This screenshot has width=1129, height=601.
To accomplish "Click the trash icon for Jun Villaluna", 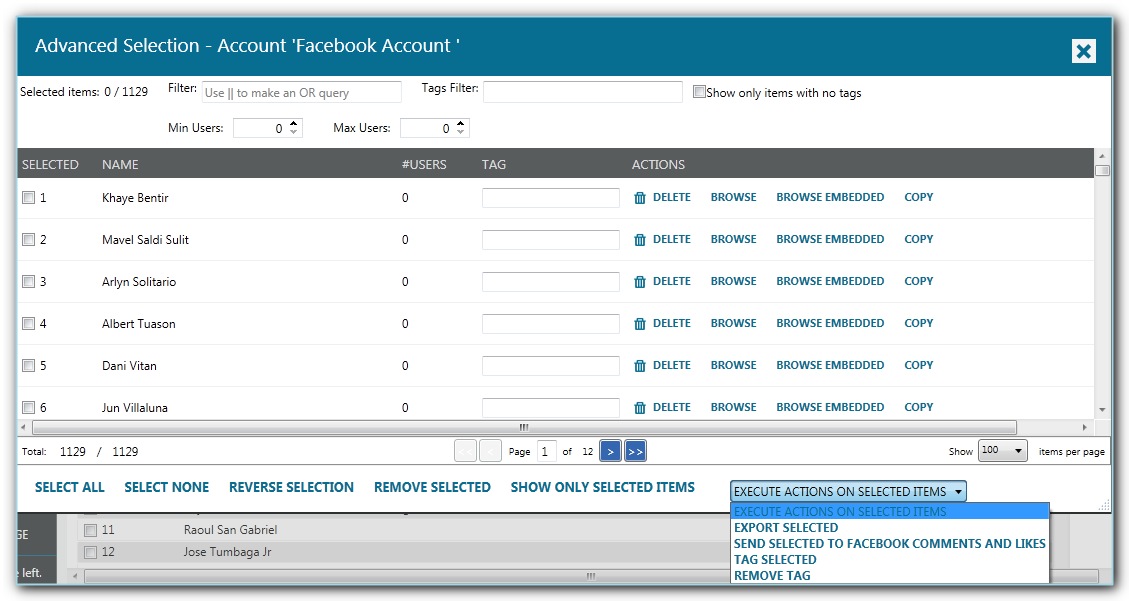I will coord(639,407).
